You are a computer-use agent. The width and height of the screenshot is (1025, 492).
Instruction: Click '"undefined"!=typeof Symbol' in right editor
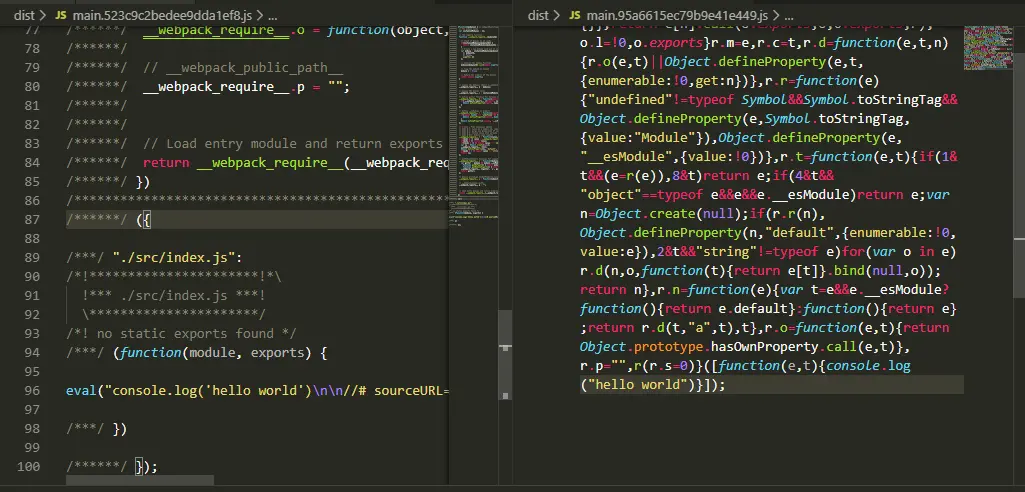(689, 100)
